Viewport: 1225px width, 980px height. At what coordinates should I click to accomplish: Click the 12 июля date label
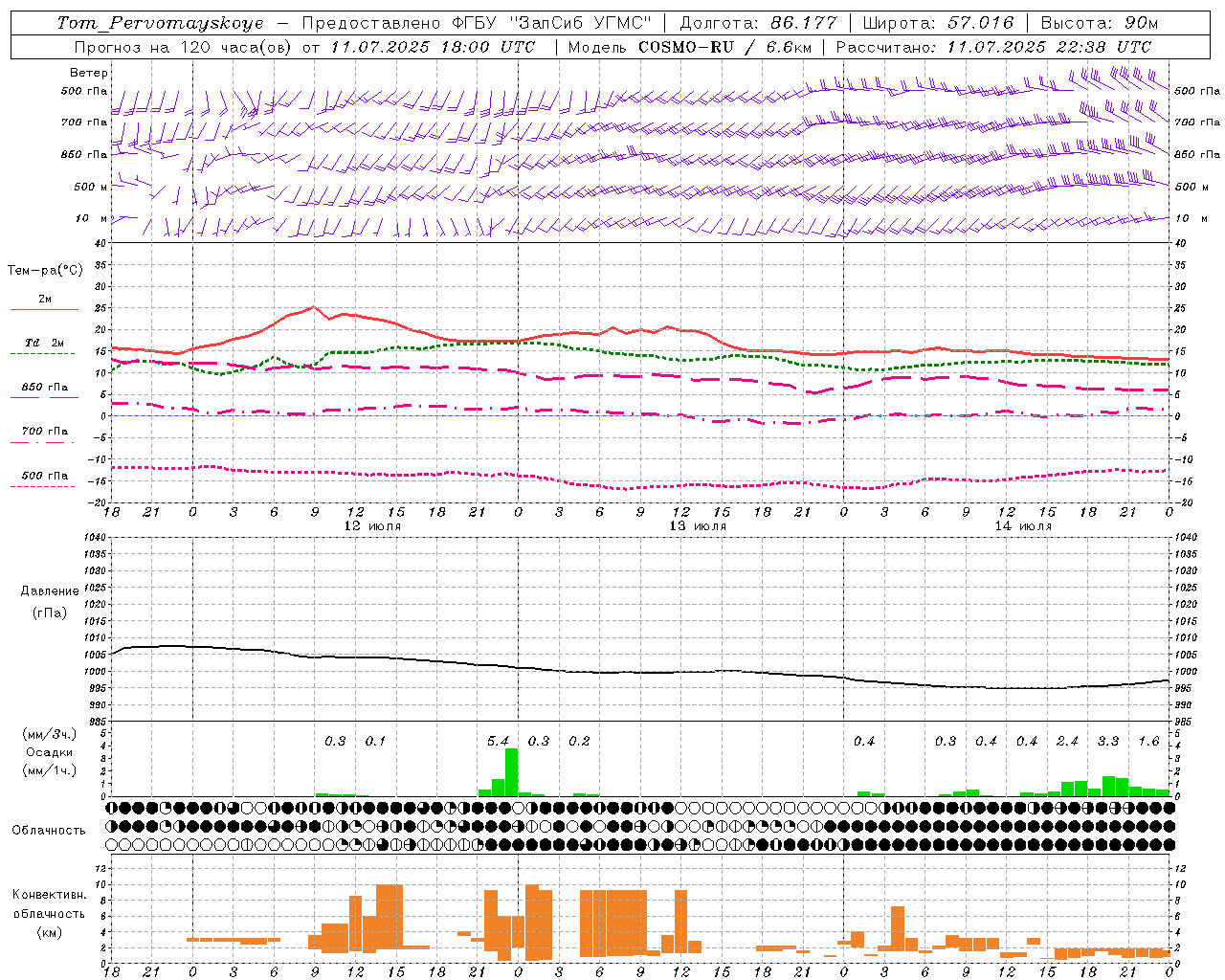tap(372, 526)
